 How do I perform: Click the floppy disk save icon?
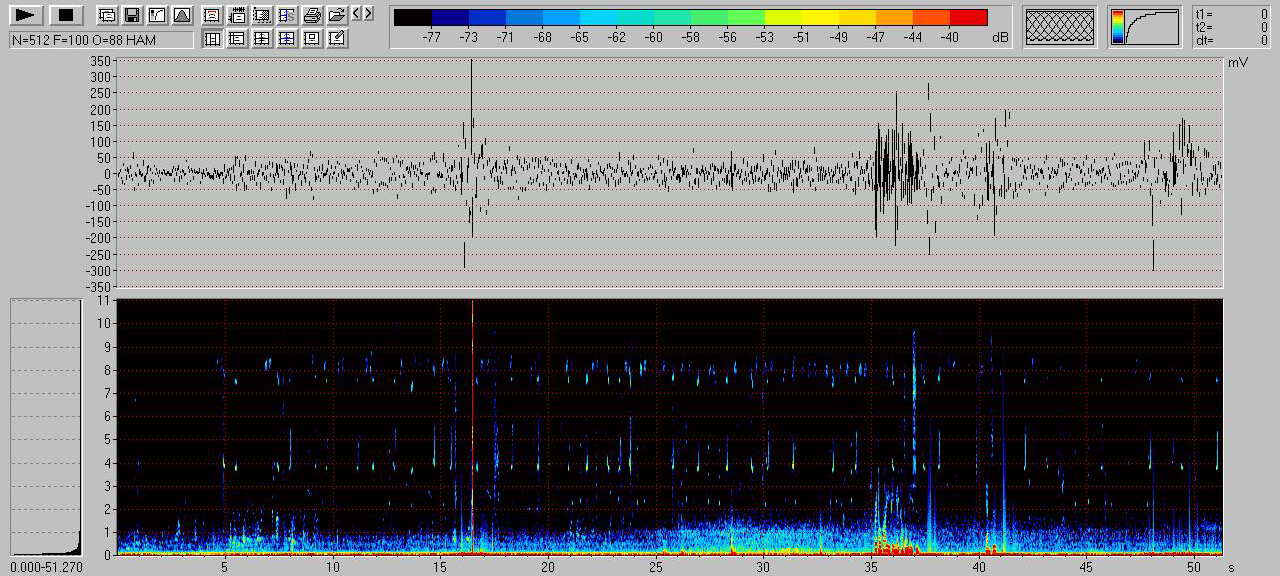pyautogui.click(x=131, y=15)
